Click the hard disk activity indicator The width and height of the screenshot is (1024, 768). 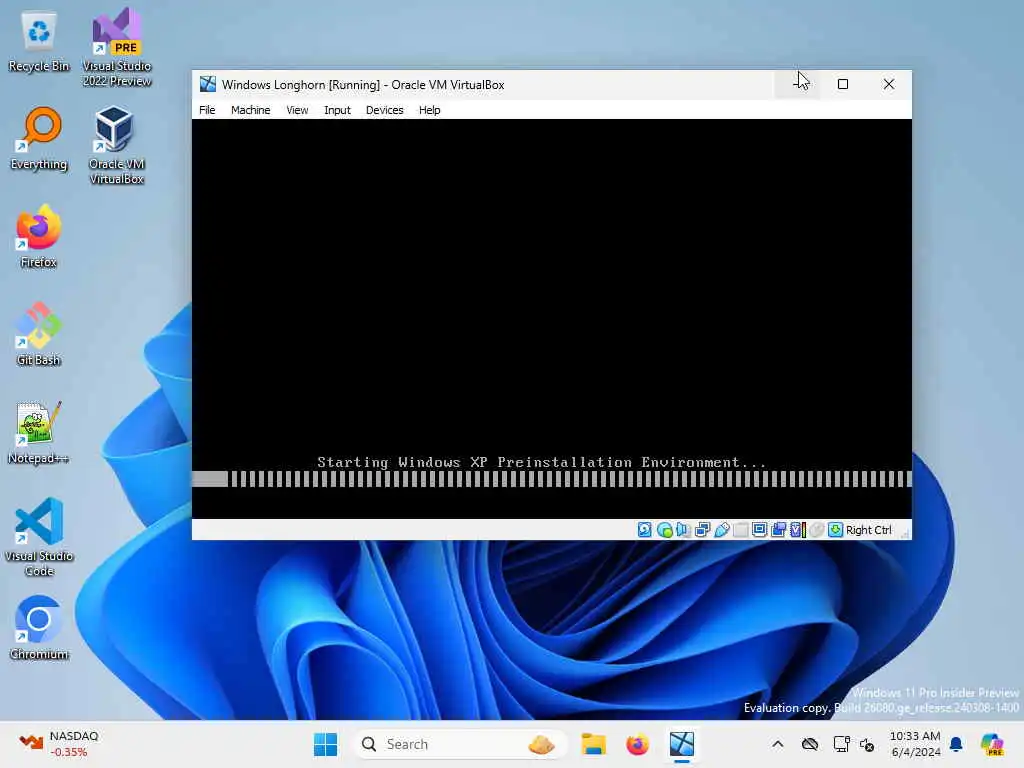tap(645, 530)
